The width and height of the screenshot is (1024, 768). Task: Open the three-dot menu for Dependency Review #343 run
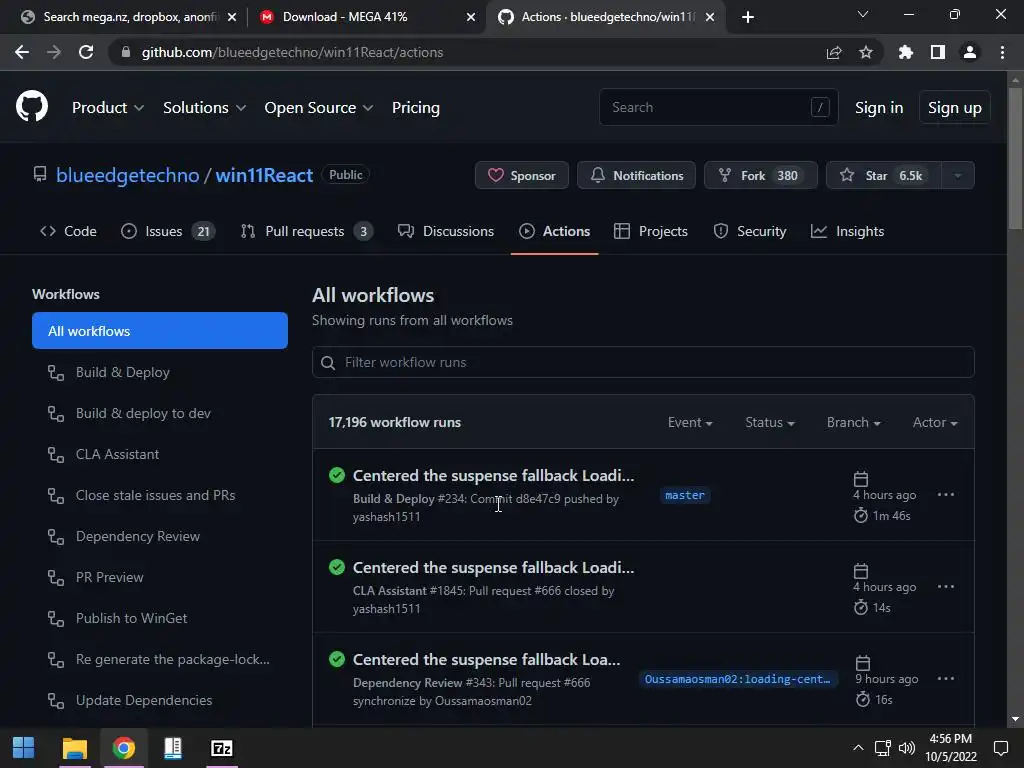[x=946, y=679]
